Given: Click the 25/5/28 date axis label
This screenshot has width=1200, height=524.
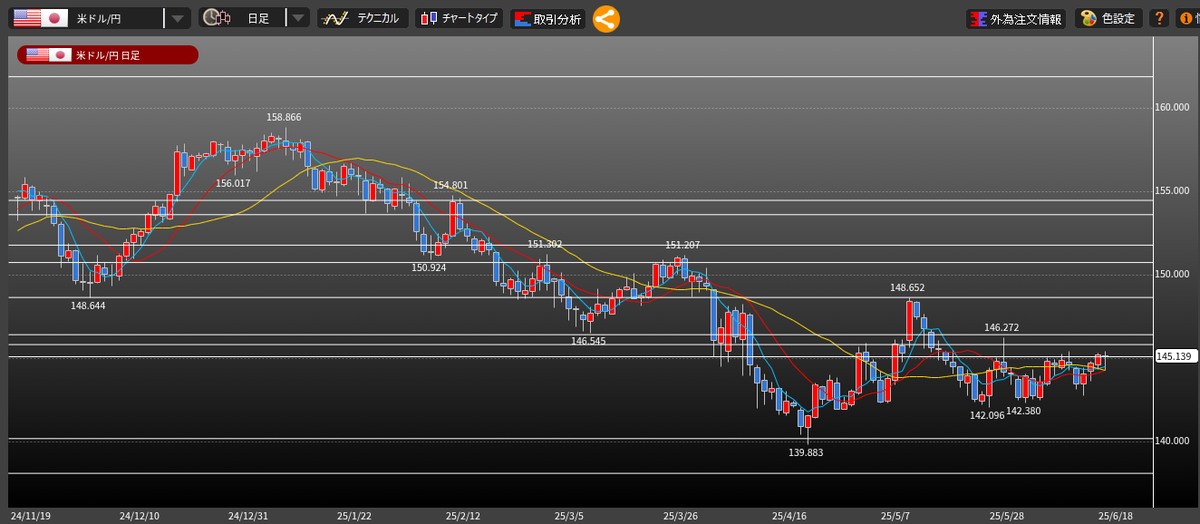Looking at the screenshot, I should (1007, 516).
